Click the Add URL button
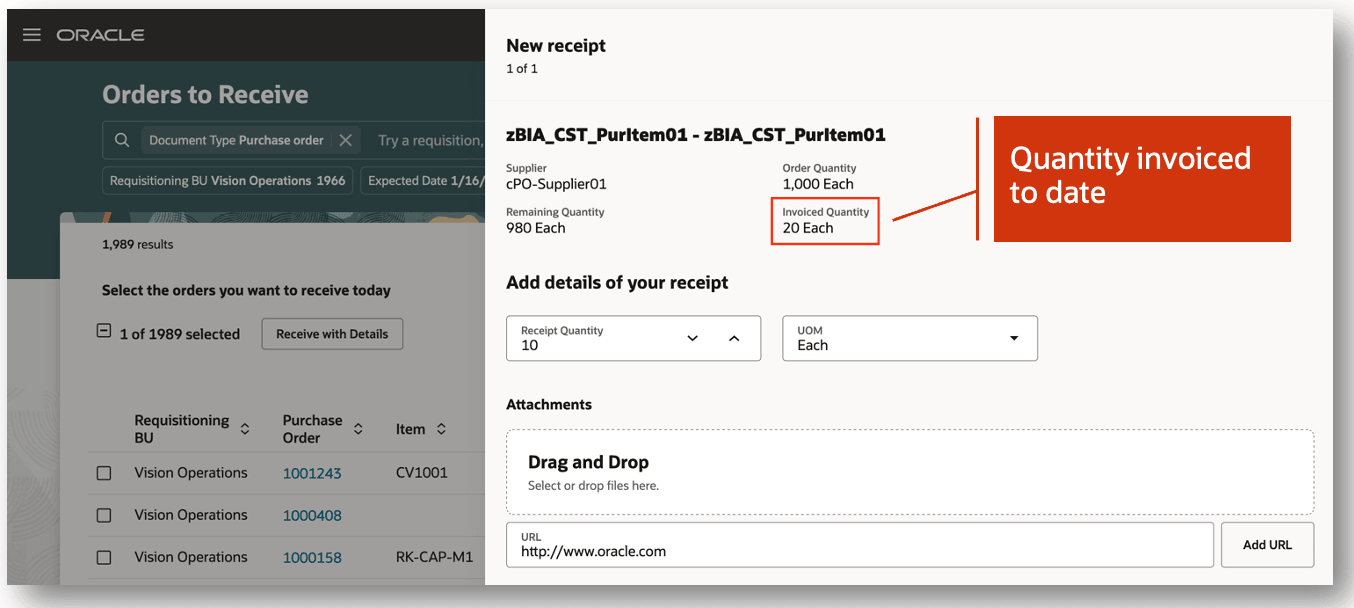1354x608 pixels. point(1267,545)
